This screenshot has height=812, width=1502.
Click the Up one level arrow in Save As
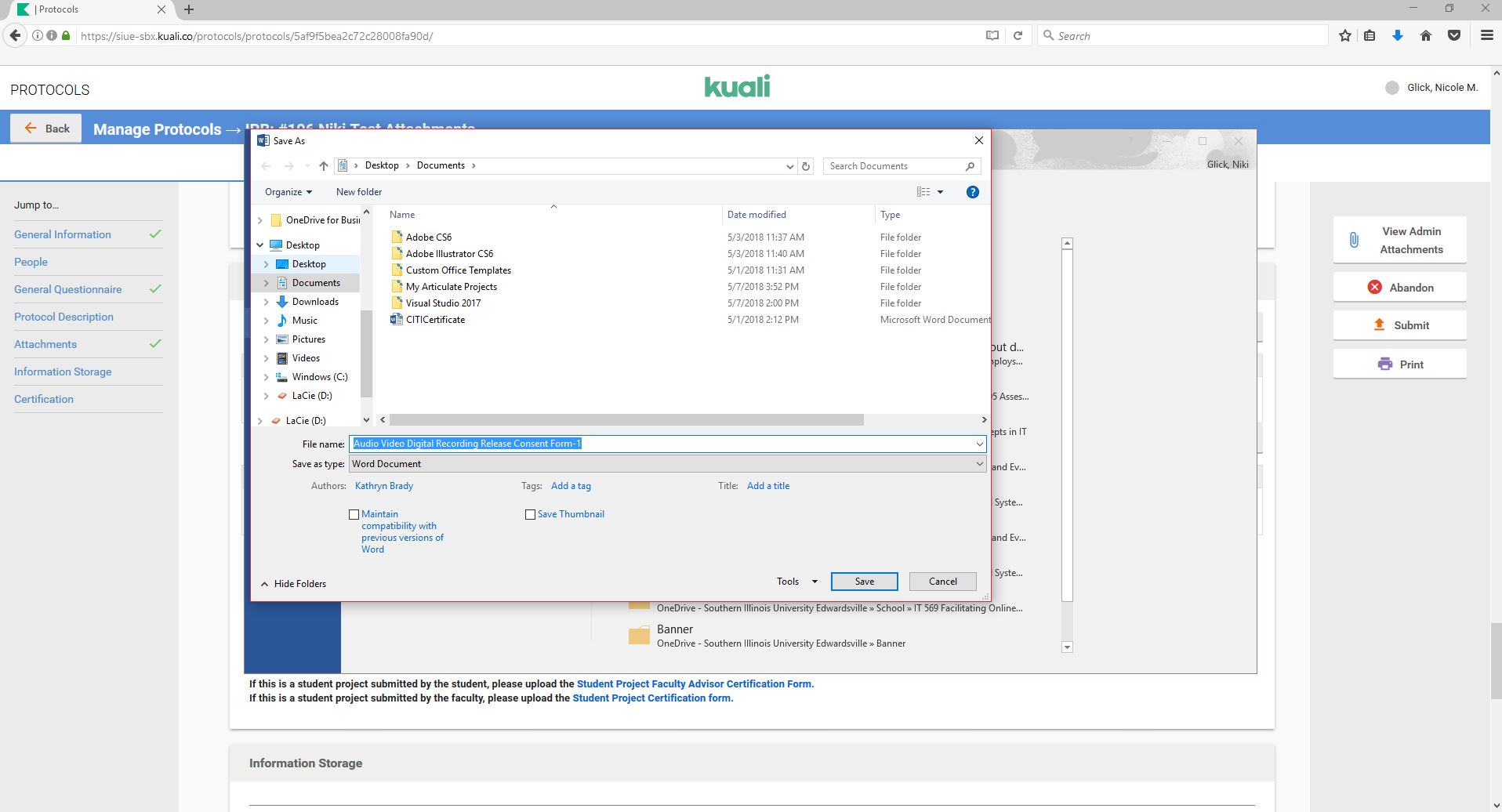pyautogui.click(x=323, y=166)
